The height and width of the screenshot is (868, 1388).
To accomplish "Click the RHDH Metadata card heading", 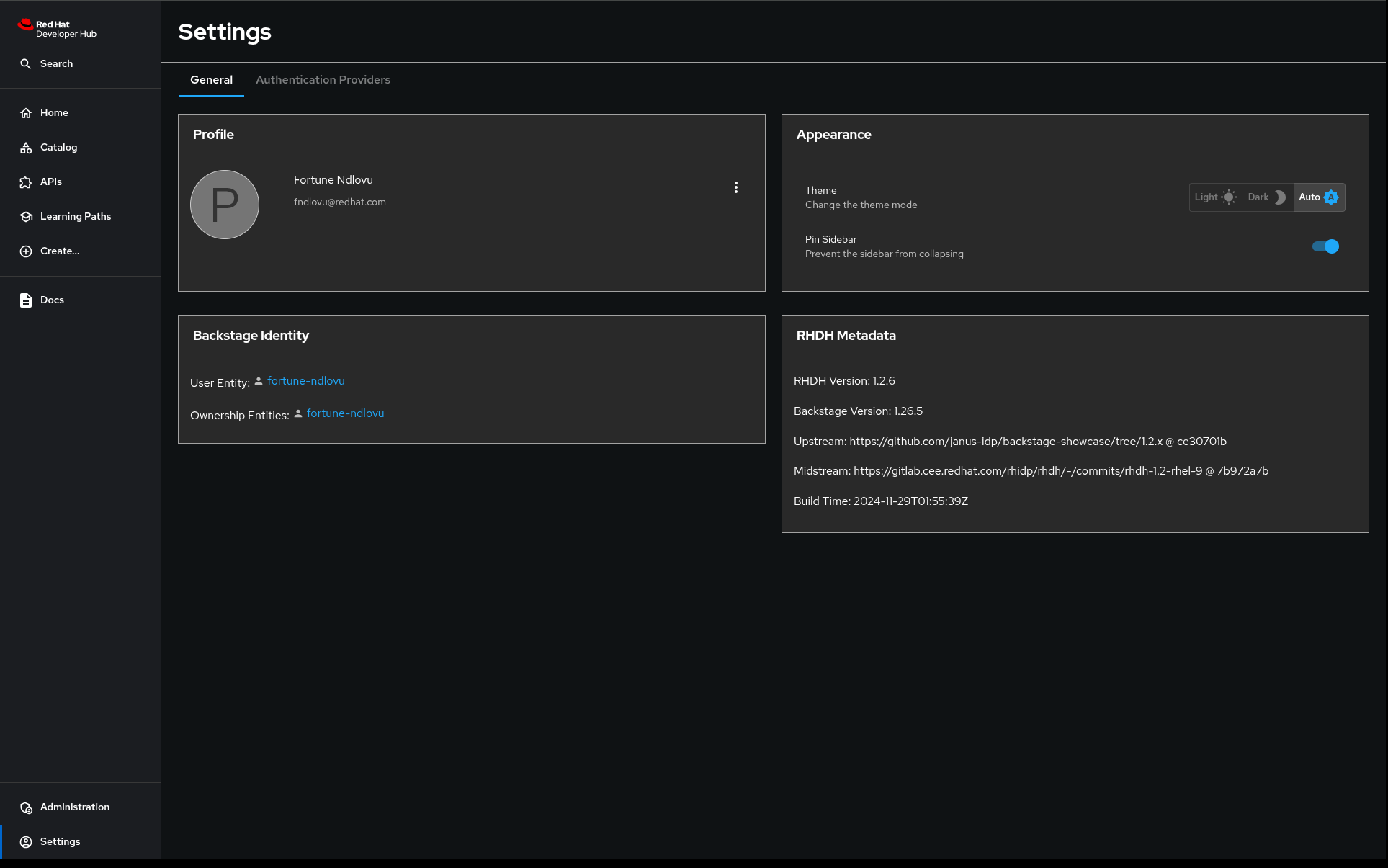I will pos(846,336).
